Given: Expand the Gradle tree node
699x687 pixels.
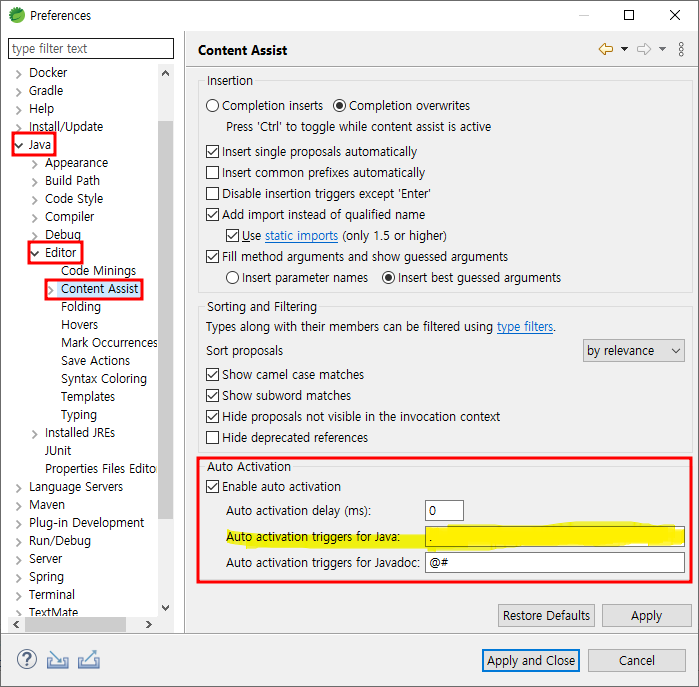Looking at the screenshot, I should point(18,92).
